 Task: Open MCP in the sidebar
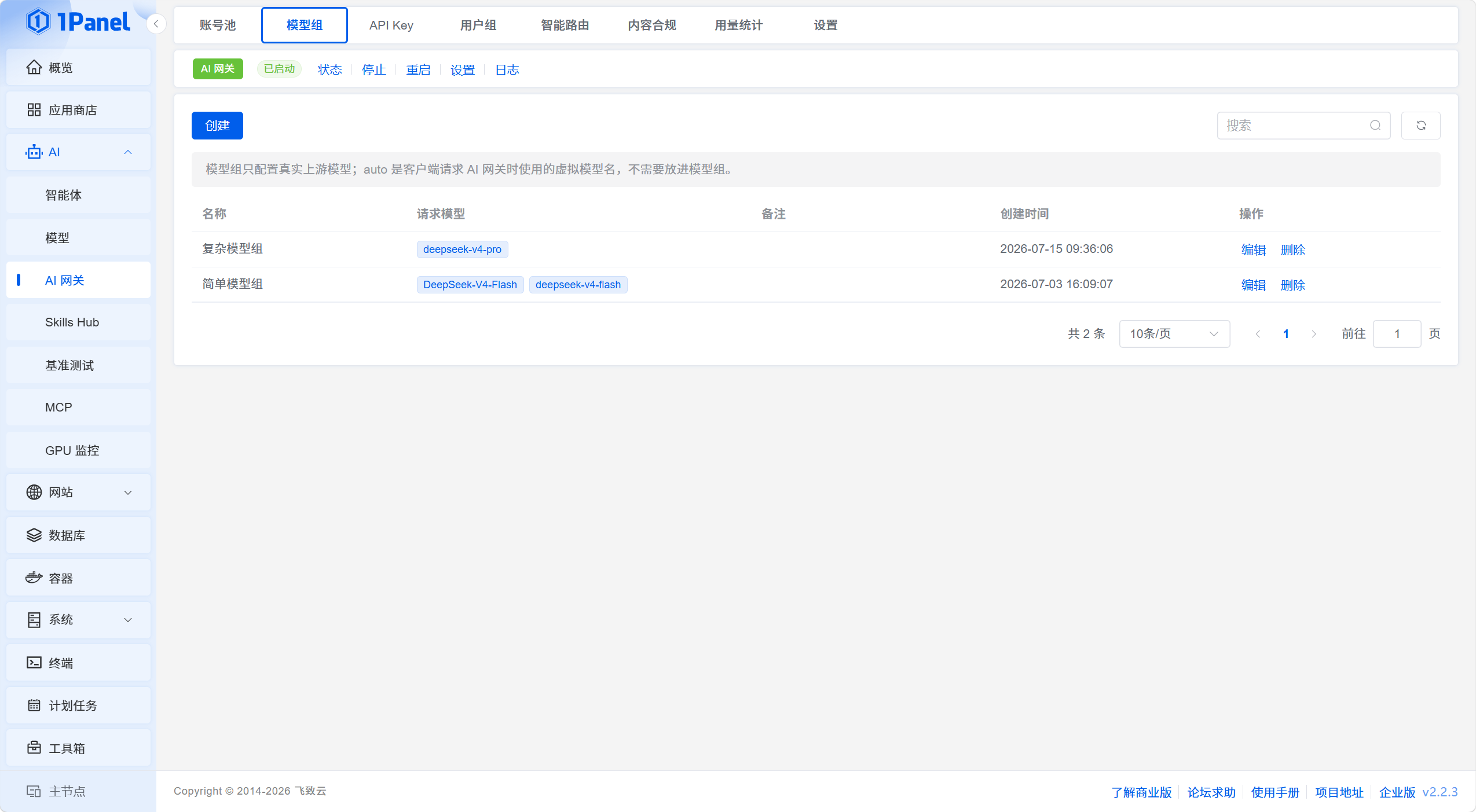pyautogui.click(x=78, y=407)
